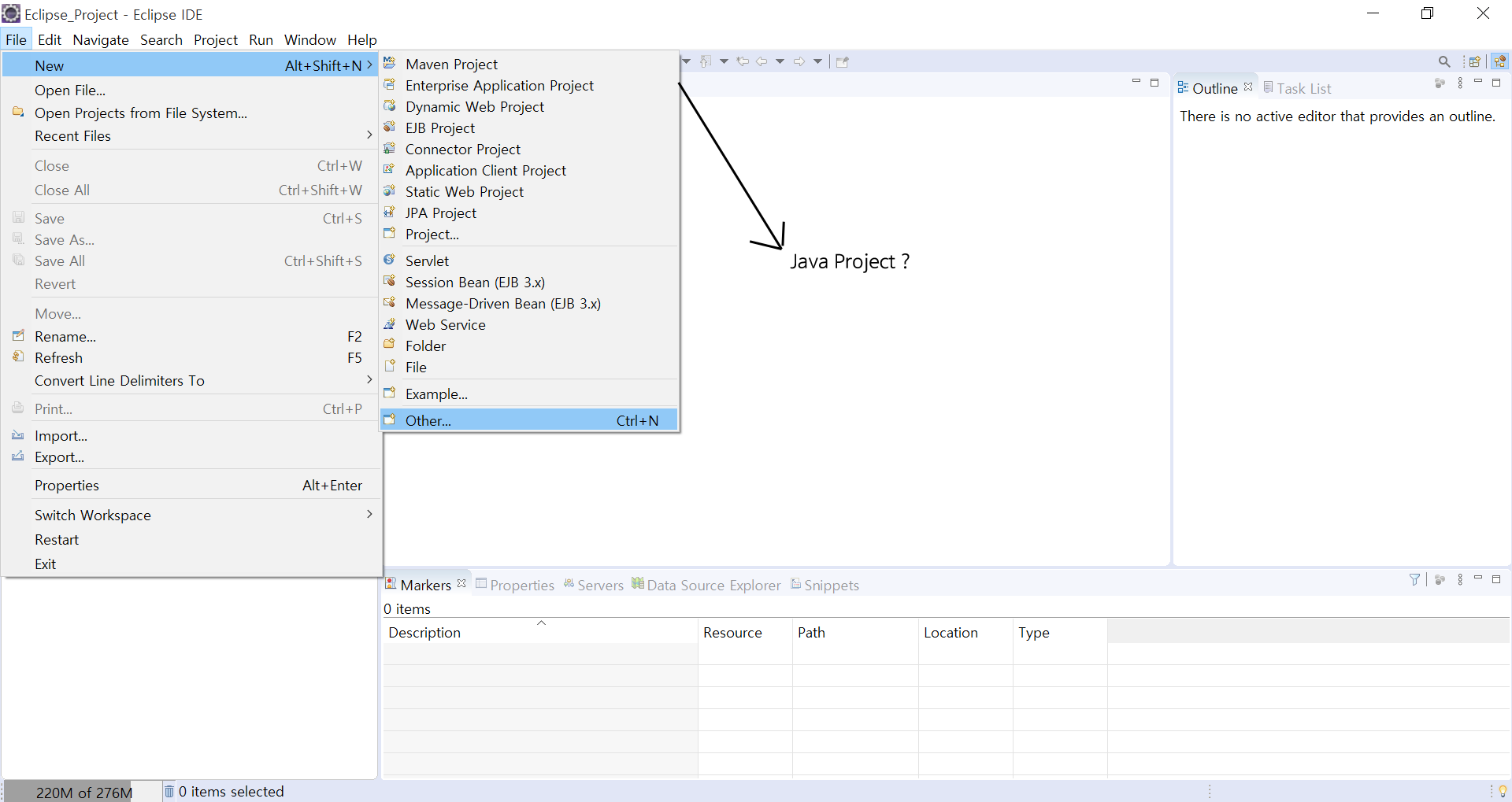Maximize the Markers panel
The height and width of the screenshot is (802, 1512).
coord(1496,578)
